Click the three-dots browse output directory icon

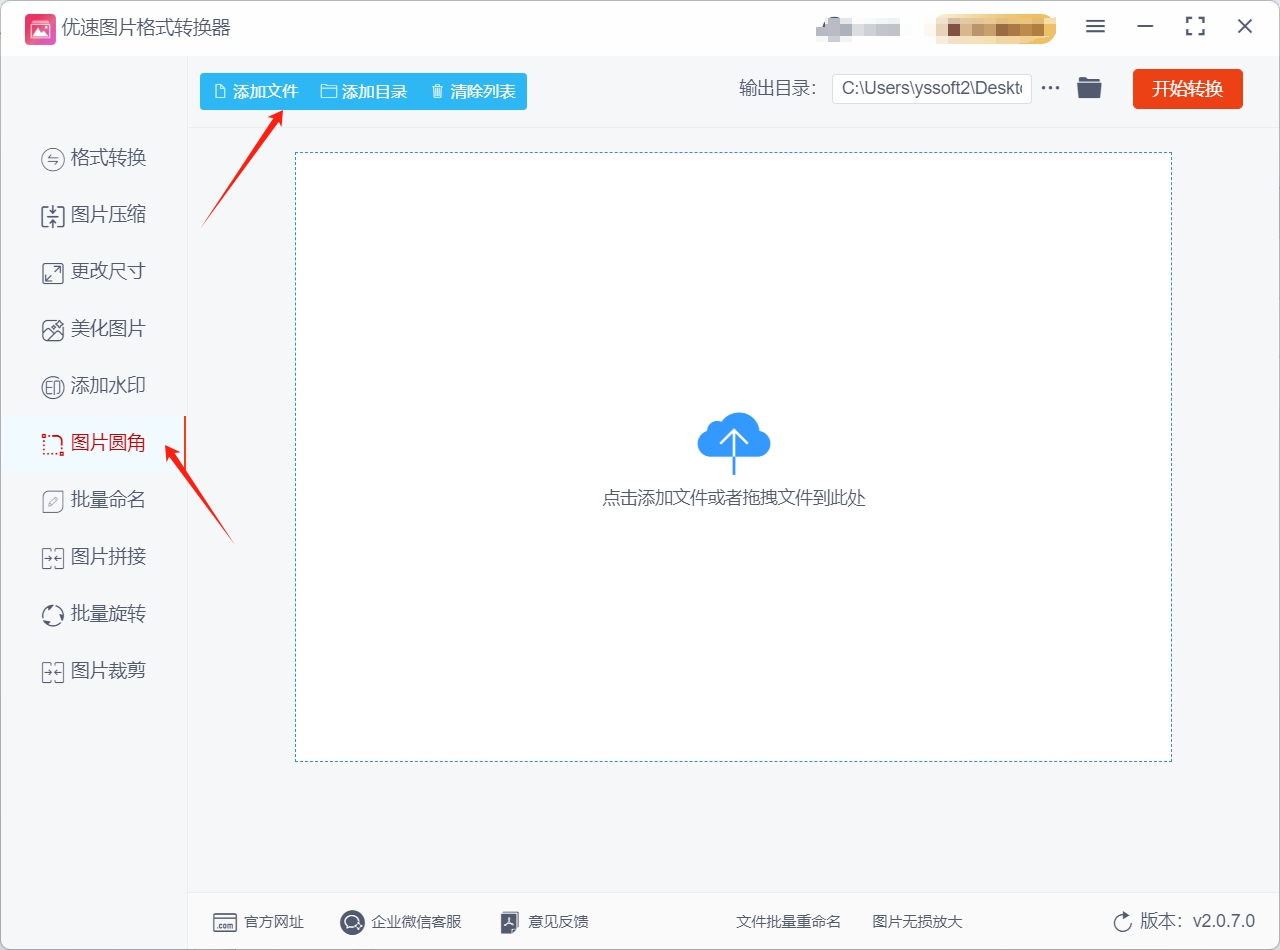click(1050, 88)
